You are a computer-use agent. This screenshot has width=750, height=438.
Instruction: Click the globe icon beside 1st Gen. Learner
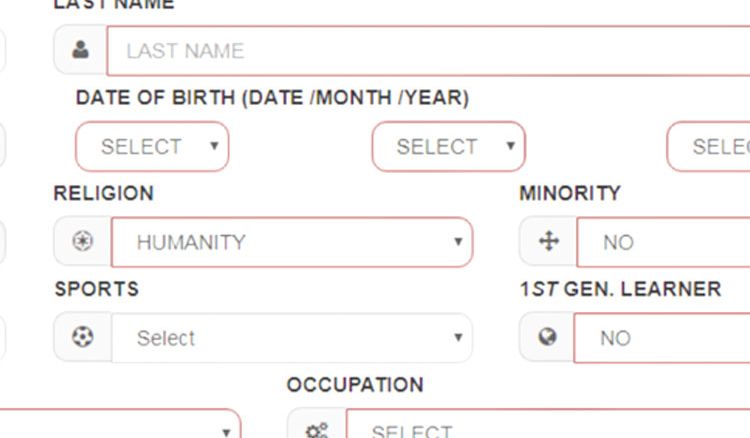[x=548, y=337]
